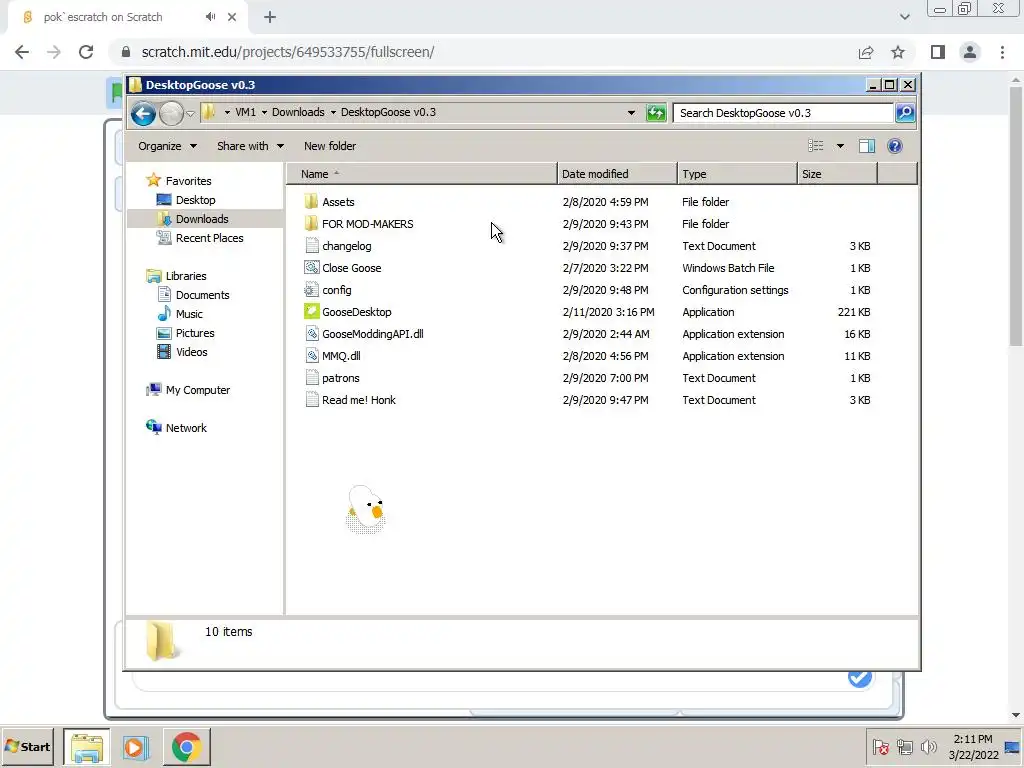Click the New folder button
Image resolution: width=1024 pixels, height=768 pixels.
tap(330, 146)
